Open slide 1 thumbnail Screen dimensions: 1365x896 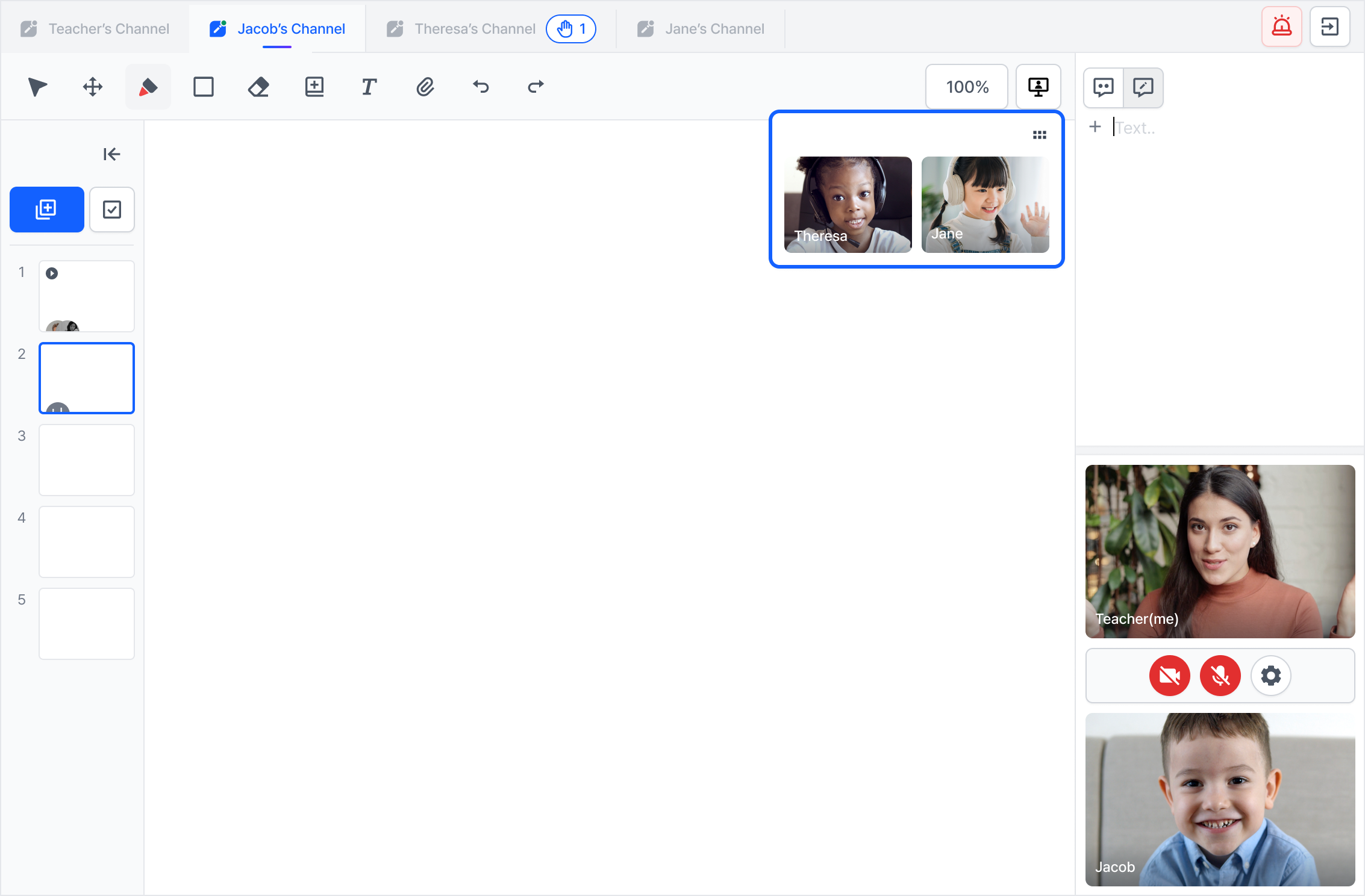pos(87,296)
